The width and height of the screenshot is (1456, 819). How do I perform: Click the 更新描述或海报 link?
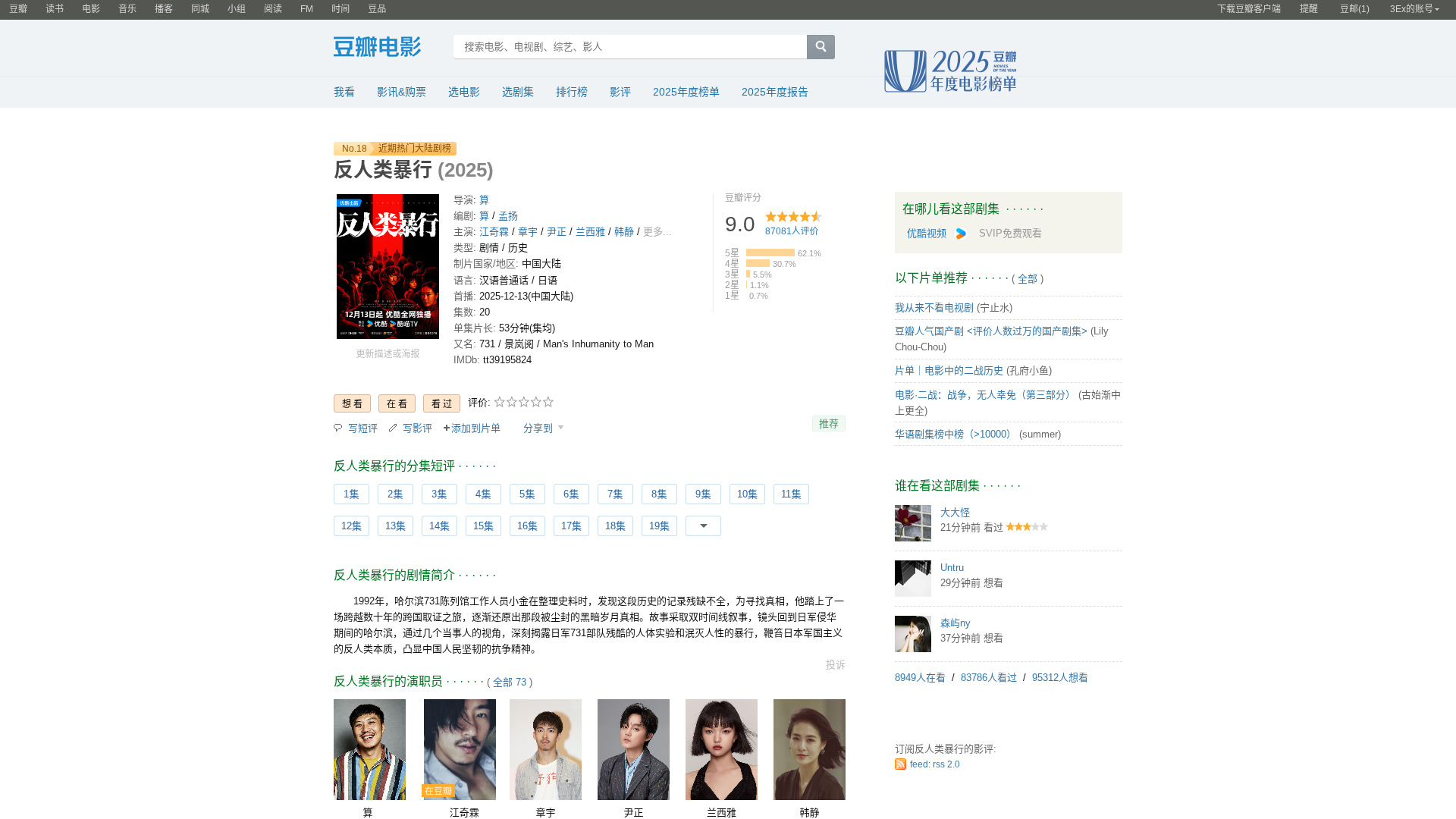tap(388, 354)
